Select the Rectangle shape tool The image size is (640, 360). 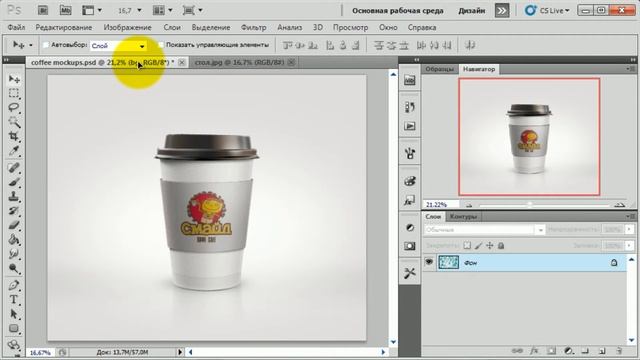[x=14, y=328]
